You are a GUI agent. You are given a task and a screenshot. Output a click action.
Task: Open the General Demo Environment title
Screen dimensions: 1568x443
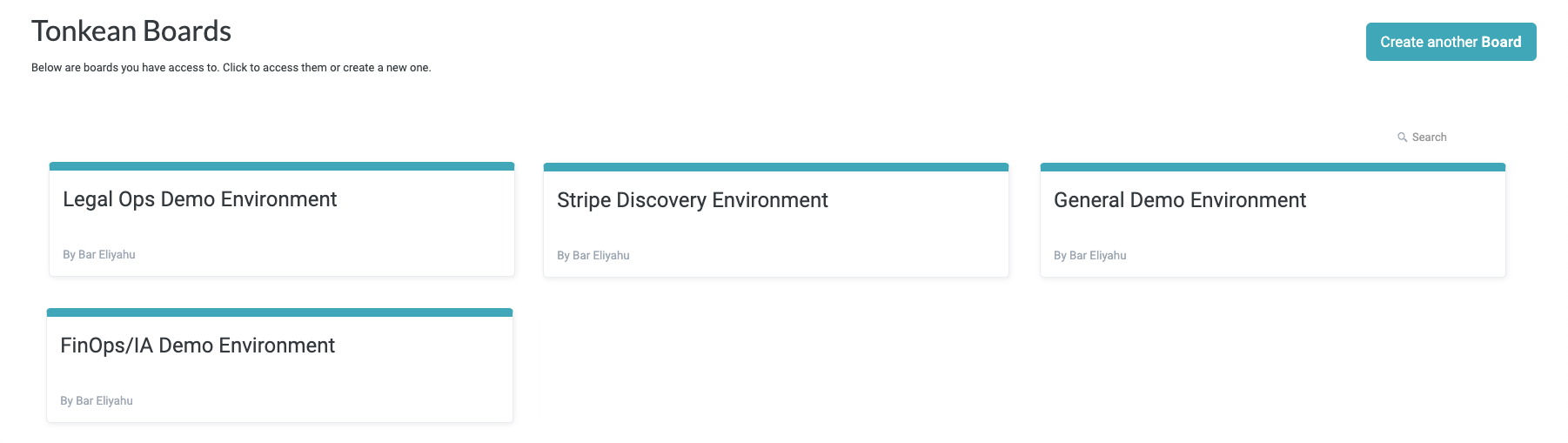[1179, 200]
